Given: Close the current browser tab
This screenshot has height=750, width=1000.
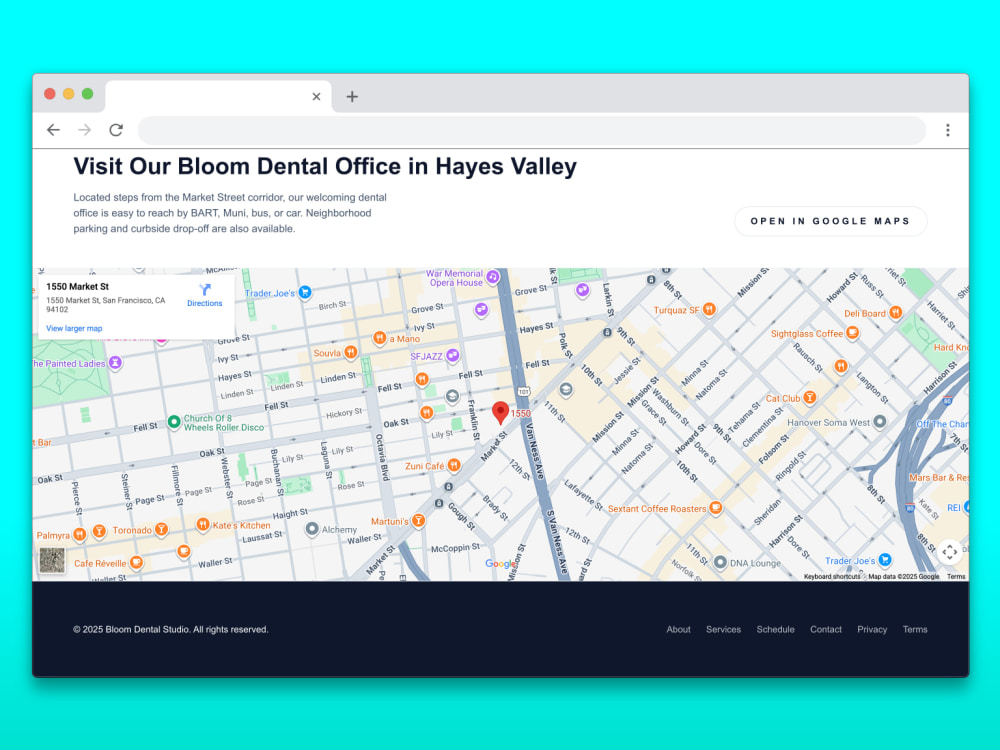Looking at the screenshot, I should [x=316, y=96].
